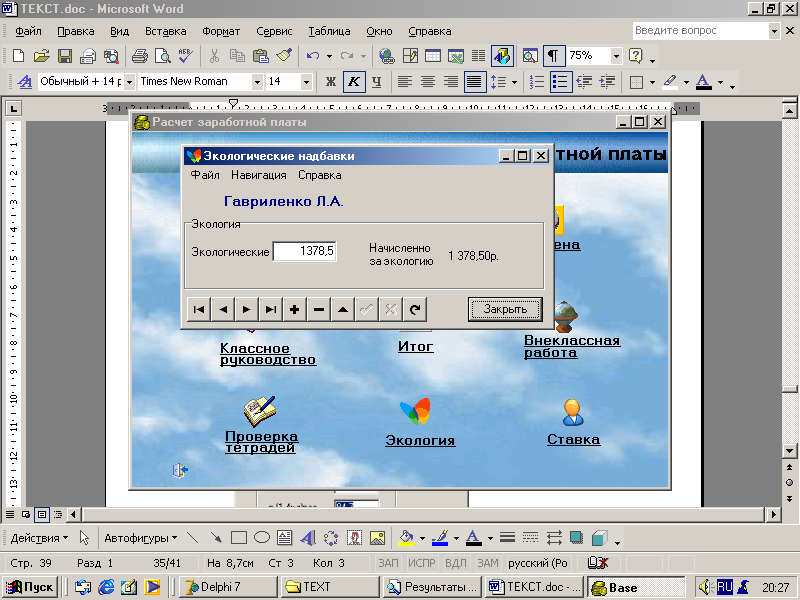Open the Word Файл menu

(28, 31)
